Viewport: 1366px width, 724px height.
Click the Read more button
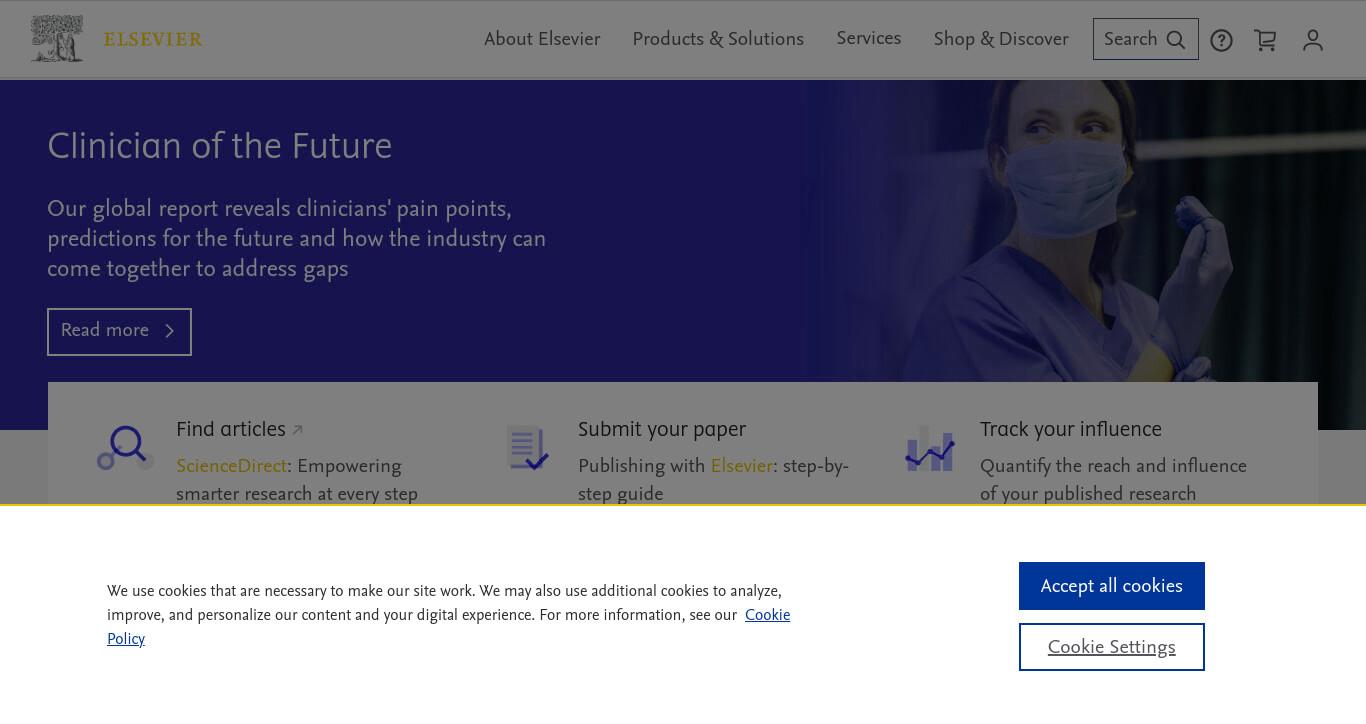point(119,331)
